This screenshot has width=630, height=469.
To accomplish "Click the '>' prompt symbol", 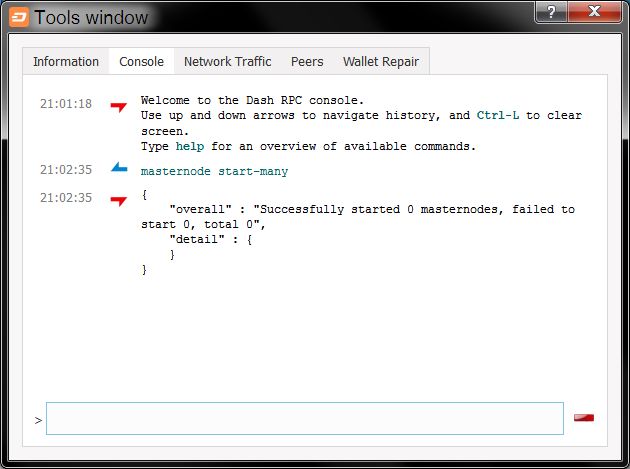I will click(38, 420).
